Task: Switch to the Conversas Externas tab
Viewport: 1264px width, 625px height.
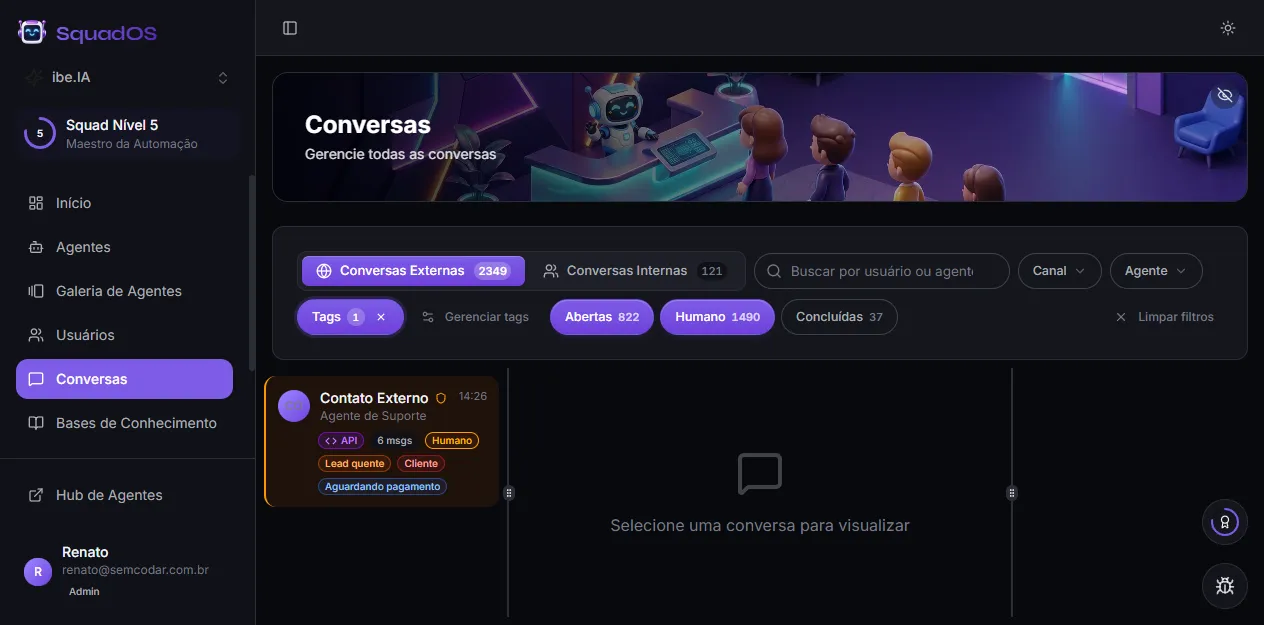Action: point(412,271)
